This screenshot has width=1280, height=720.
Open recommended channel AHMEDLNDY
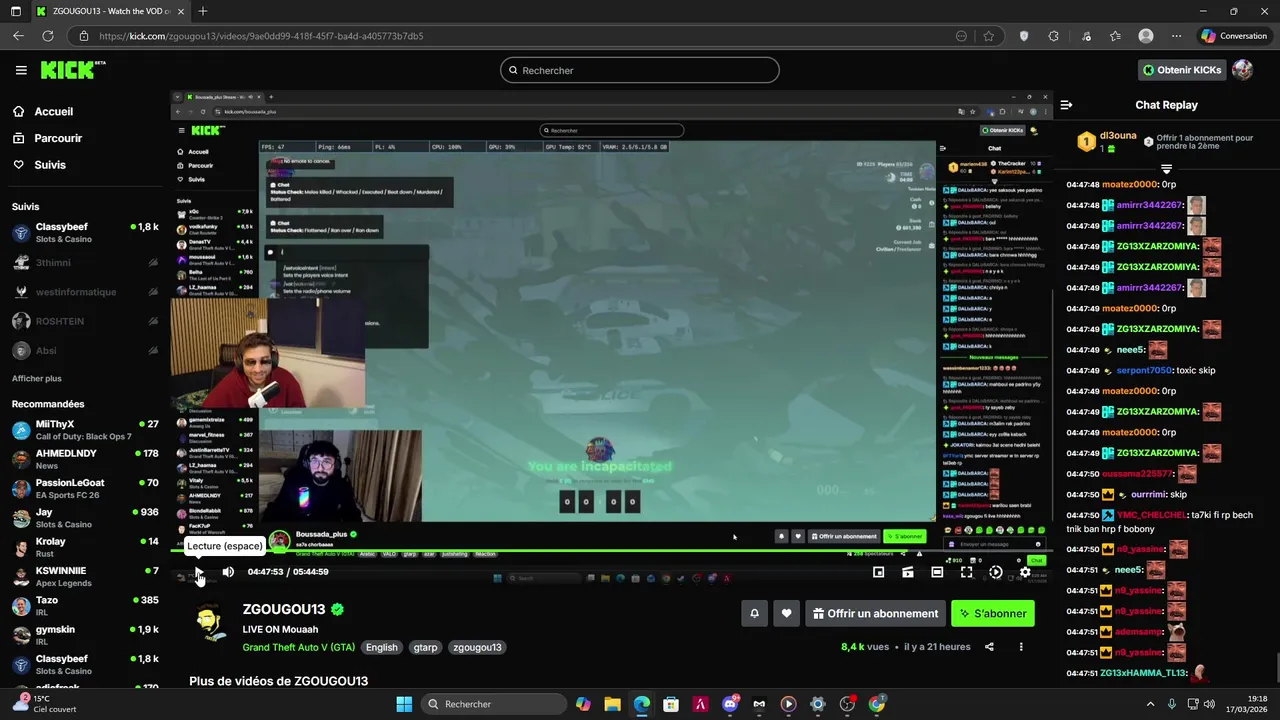[x=85, y=459]
